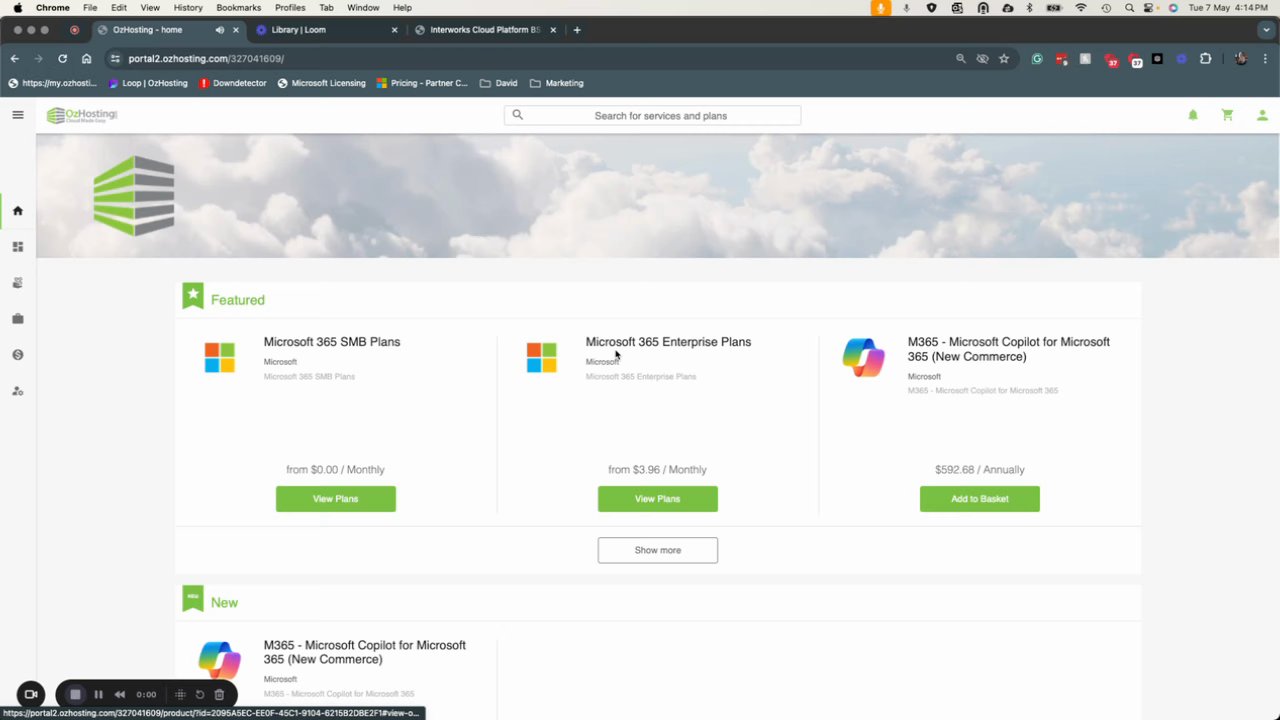This screenshot has width=1280, height=720.
Task: Restart the Loom recording
Action: [x=199, y=694]
